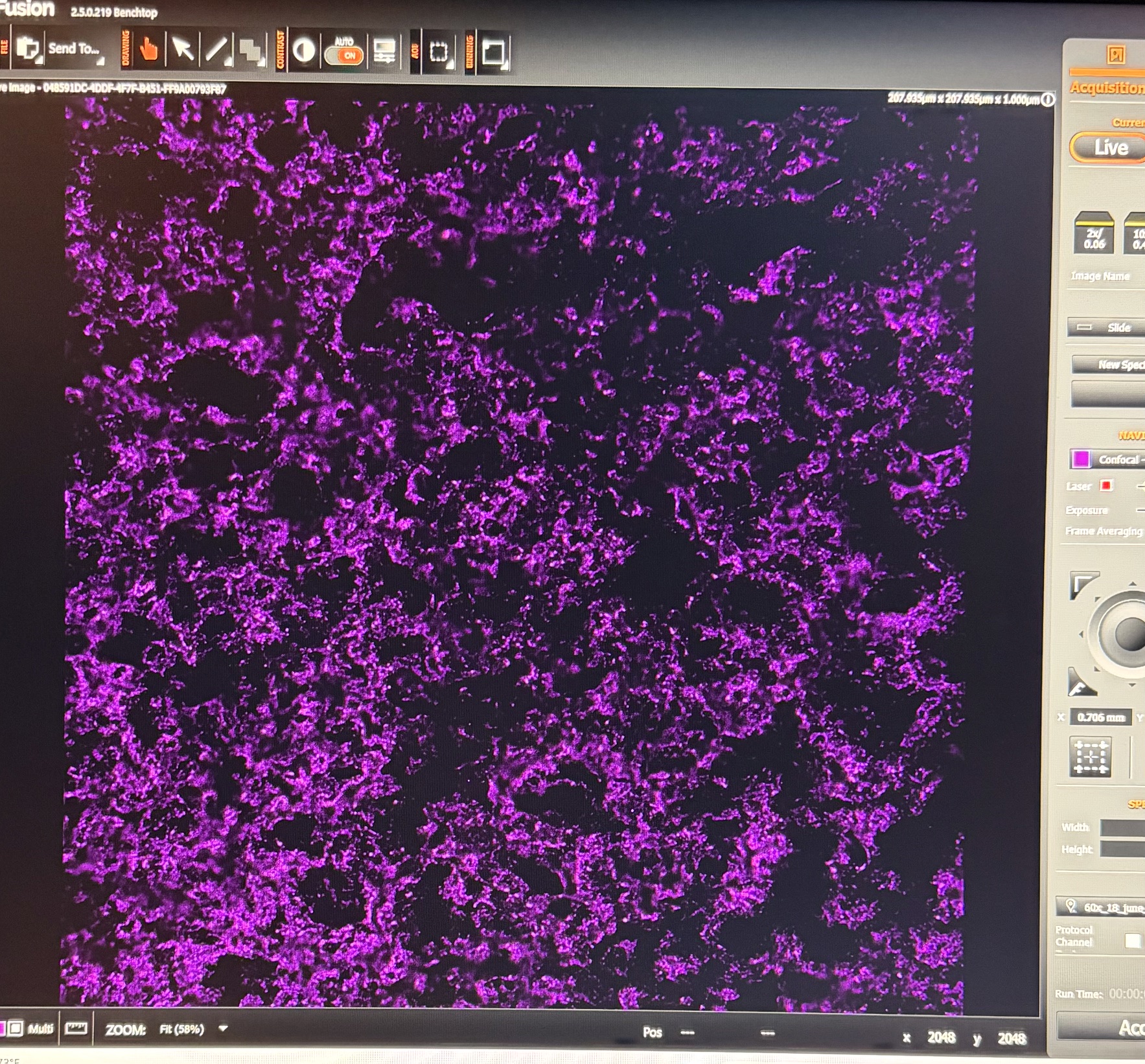Image resolution: width=1145 pixels, height=1064 pixels.
Task: Click the dashed-square montage region icon
Action: point(1091,756)
